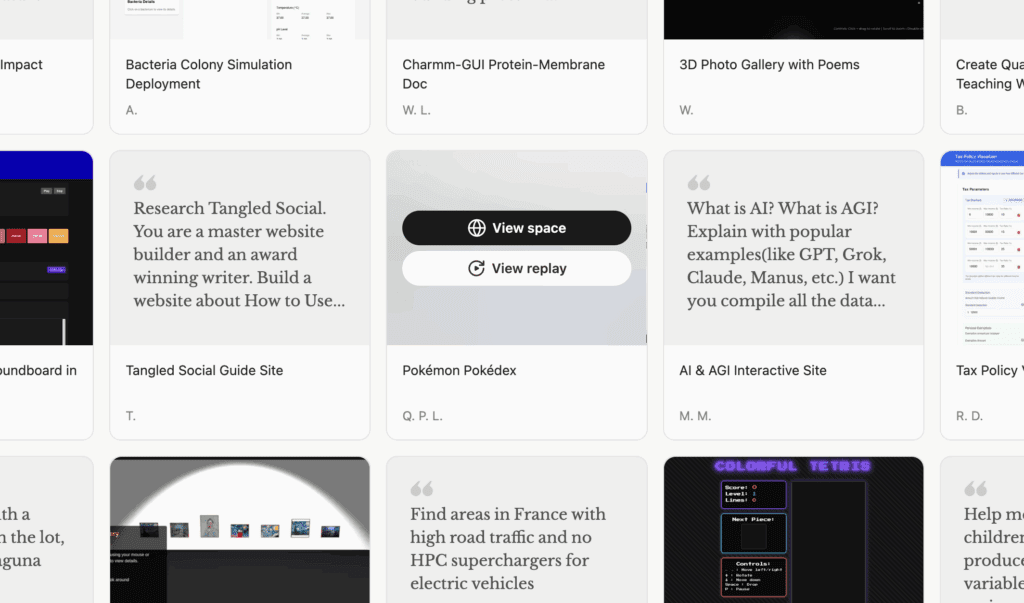Open the Bacteria Colony card preview thumbnail

tap(240, 20)
